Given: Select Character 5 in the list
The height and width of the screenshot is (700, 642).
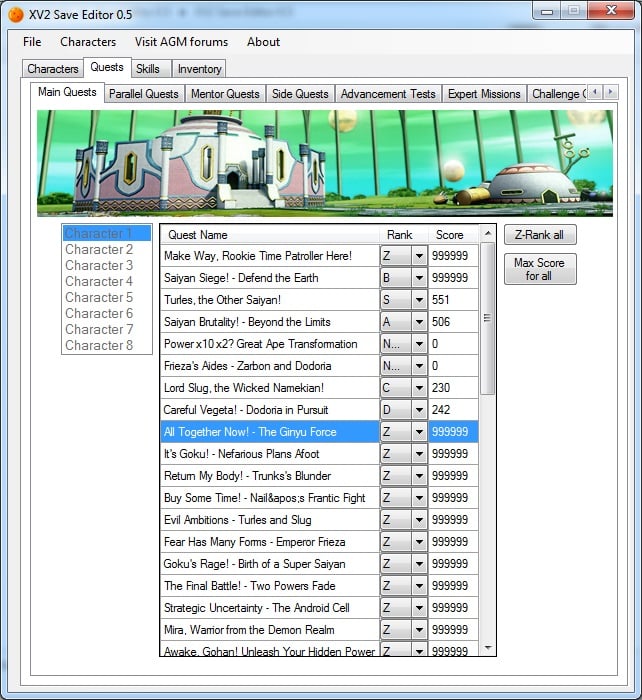Looking at the screenshot, I should pos(107,297).
